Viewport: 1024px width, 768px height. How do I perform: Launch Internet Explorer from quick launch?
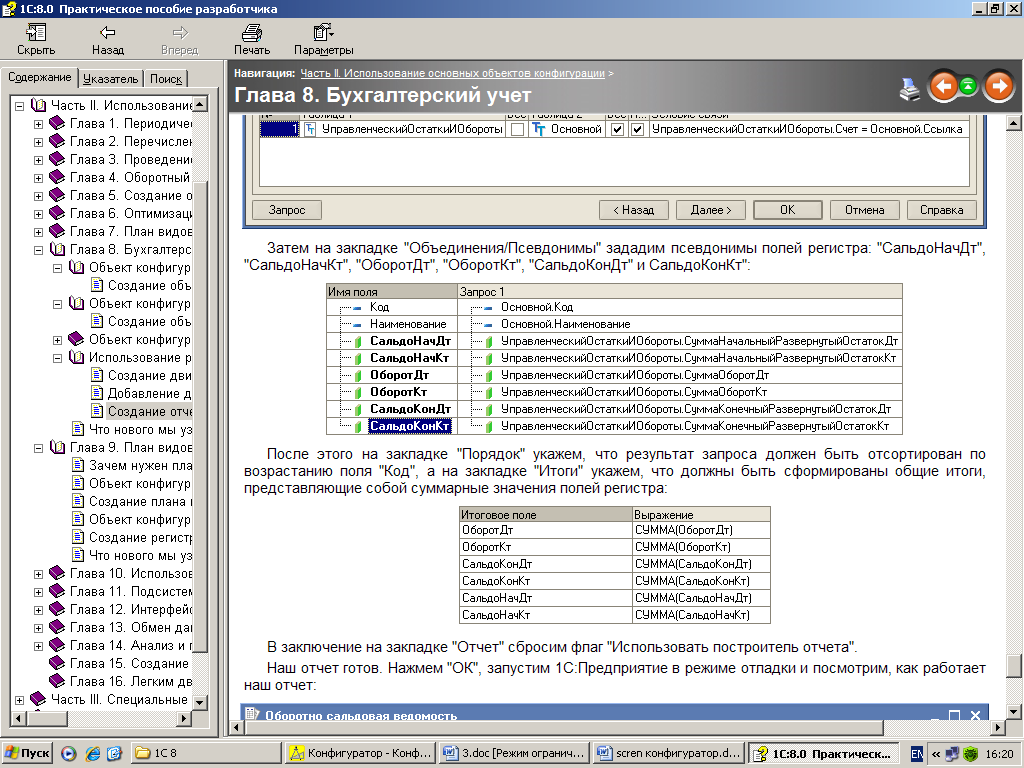[91, 753]
